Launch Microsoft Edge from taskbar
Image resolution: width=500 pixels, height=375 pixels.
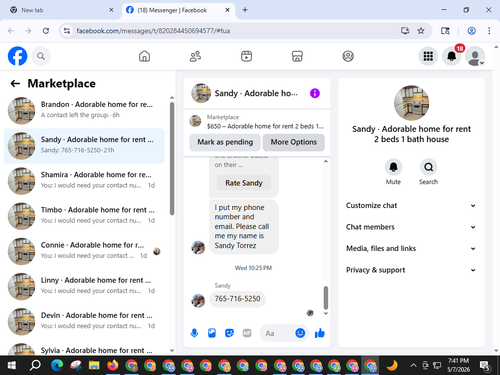57,366
